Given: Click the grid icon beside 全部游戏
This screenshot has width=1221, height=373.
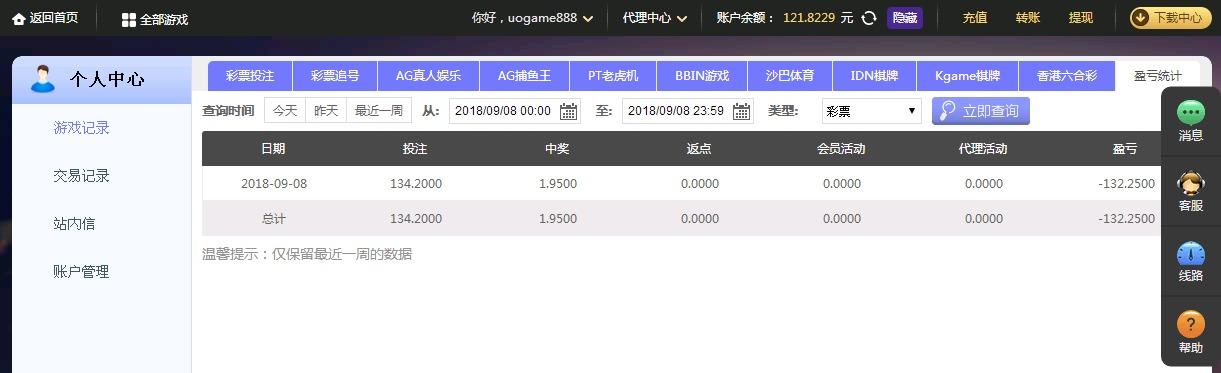Looking at the screenshot, I should (x=128, y=19).
